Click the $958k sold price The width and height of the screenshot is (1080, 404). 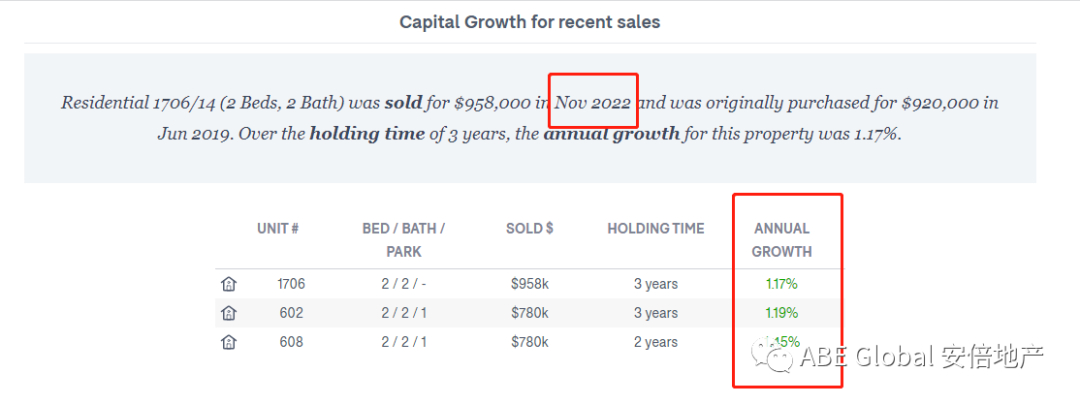[x=529, y=284]
